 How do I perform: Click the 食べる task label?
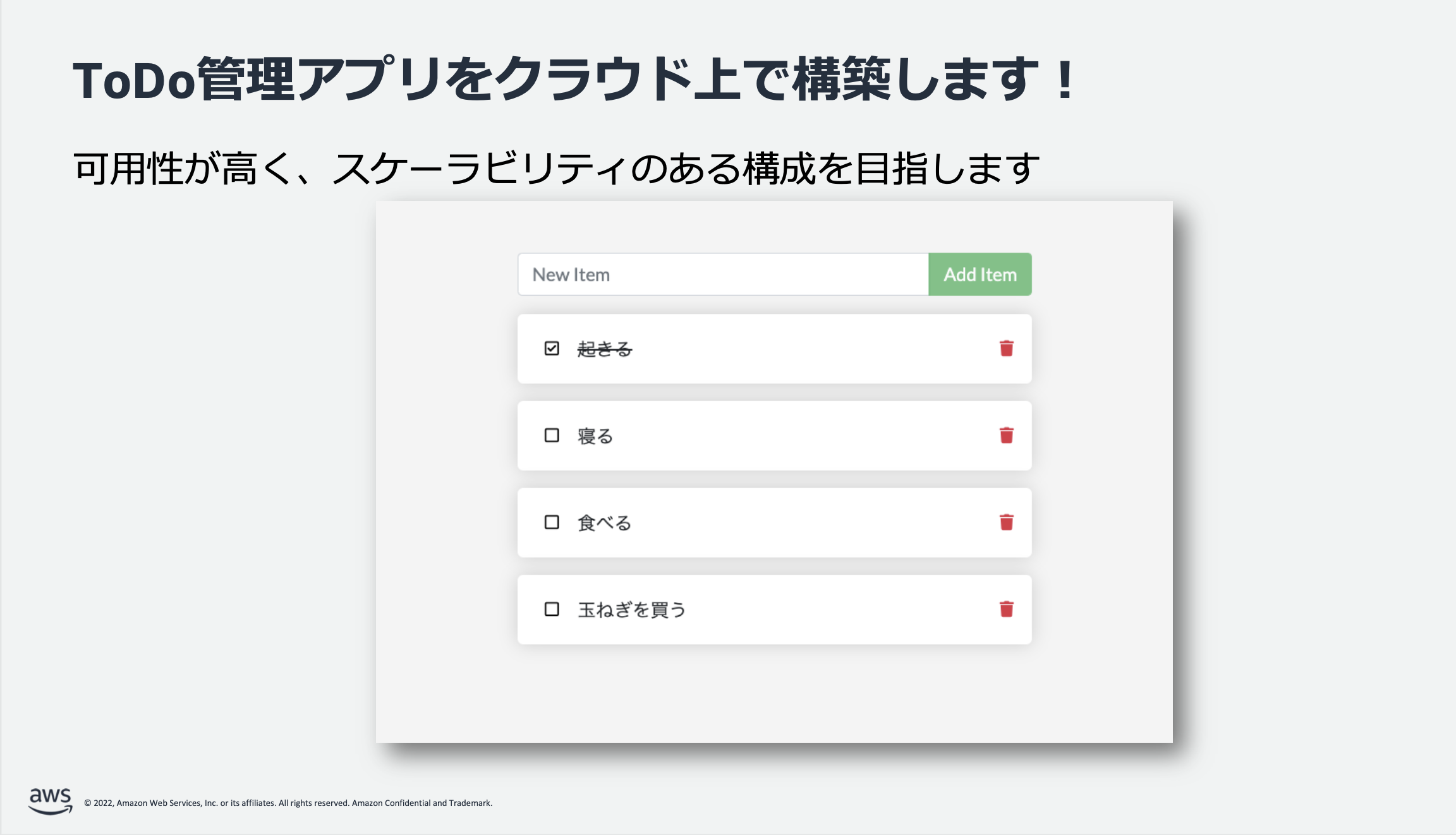[604, 522]
